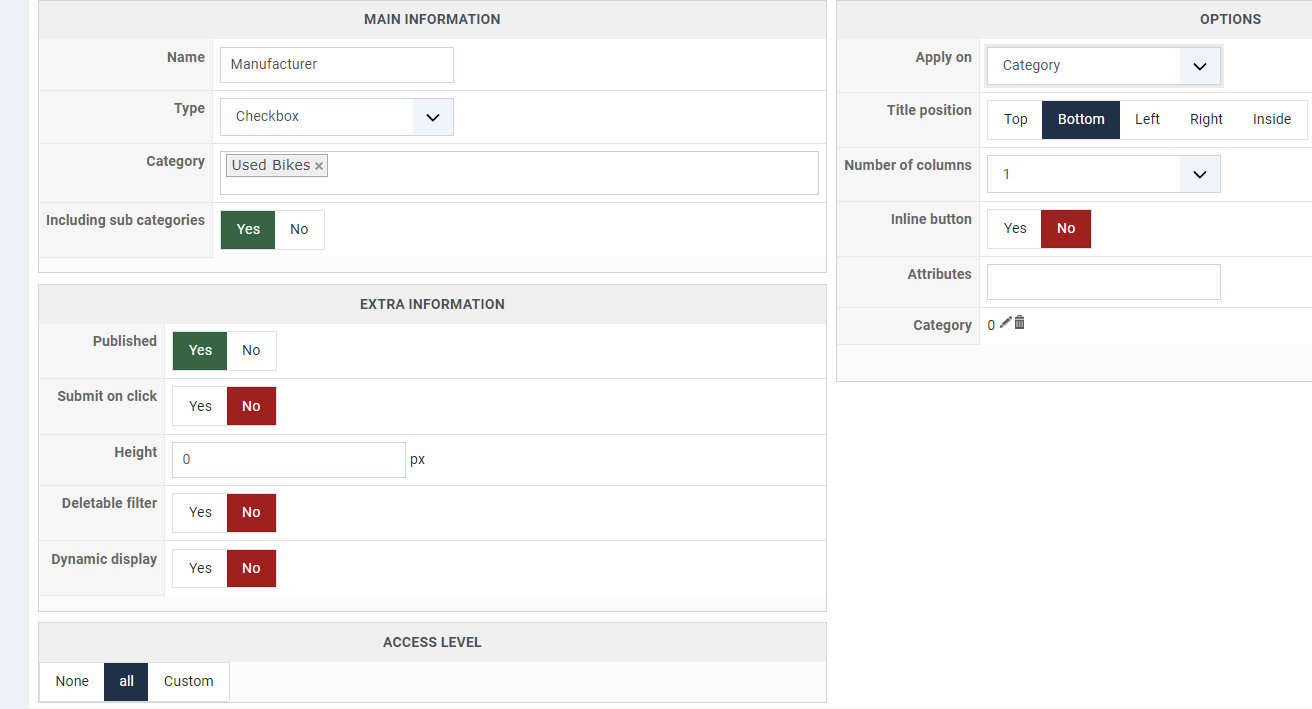Expand the Apply on dropdown

(x=1103, y=66)
